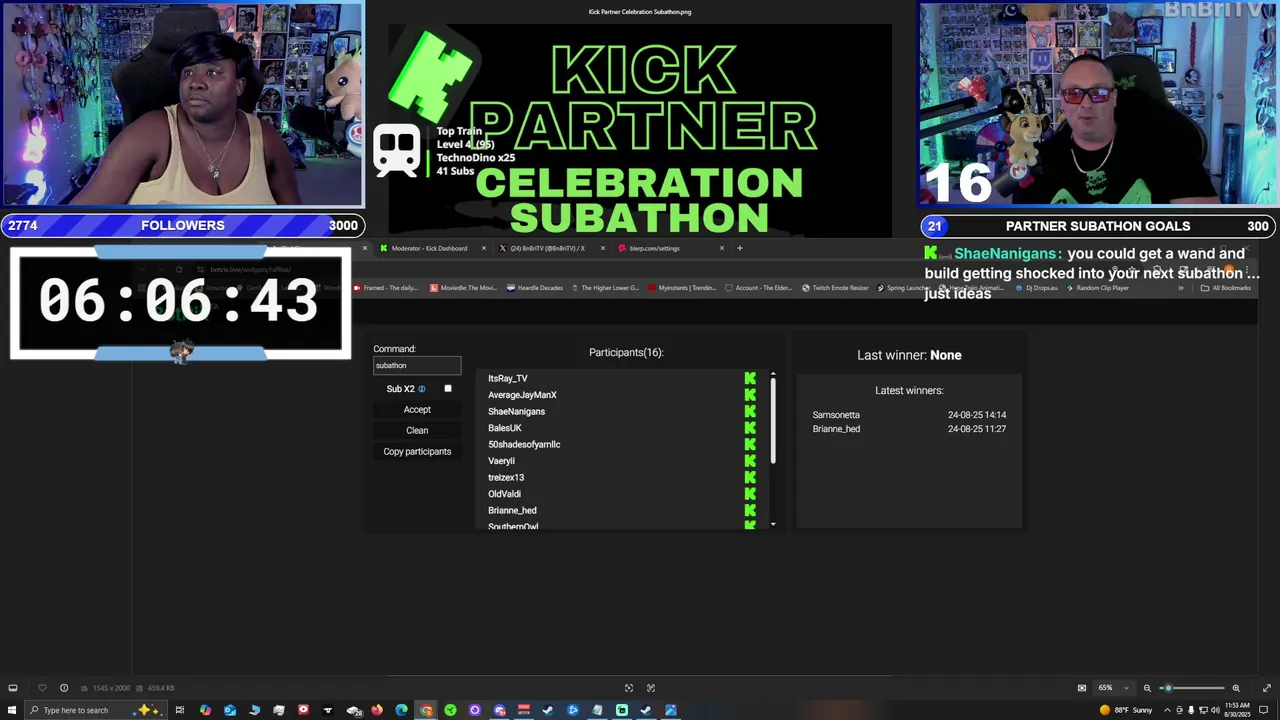Open Task View on taskbar

pos(180,710)
